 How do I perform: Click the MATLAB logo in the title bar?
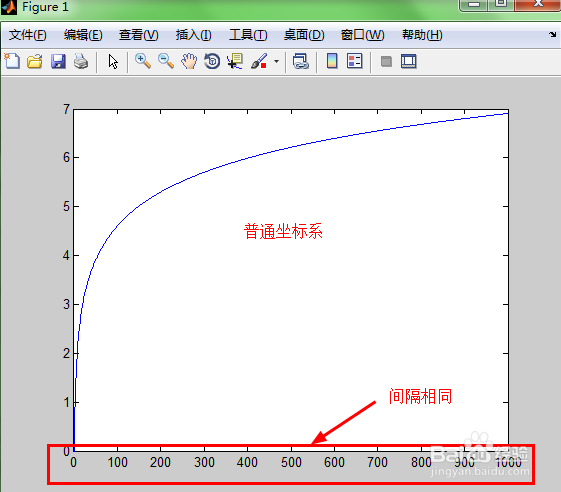coord(9,7)
